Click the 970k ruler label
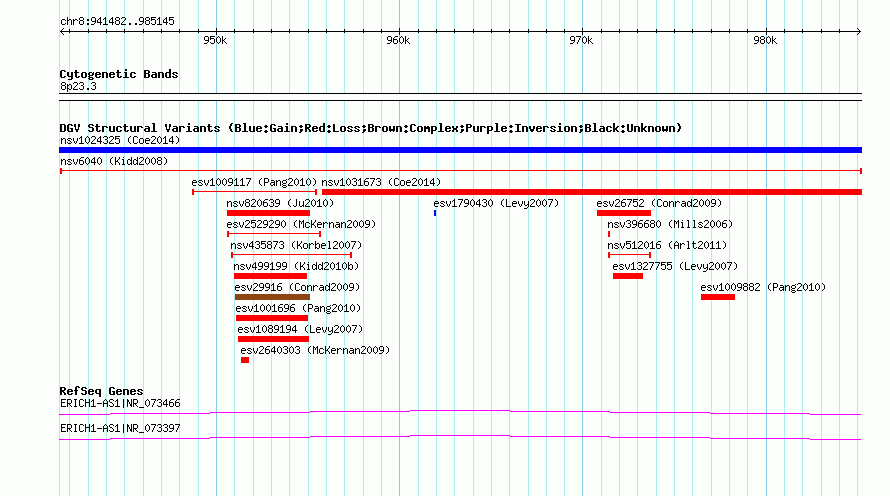Image resolution: width=890 pixels, height=496 pixels. click(581, 40)
